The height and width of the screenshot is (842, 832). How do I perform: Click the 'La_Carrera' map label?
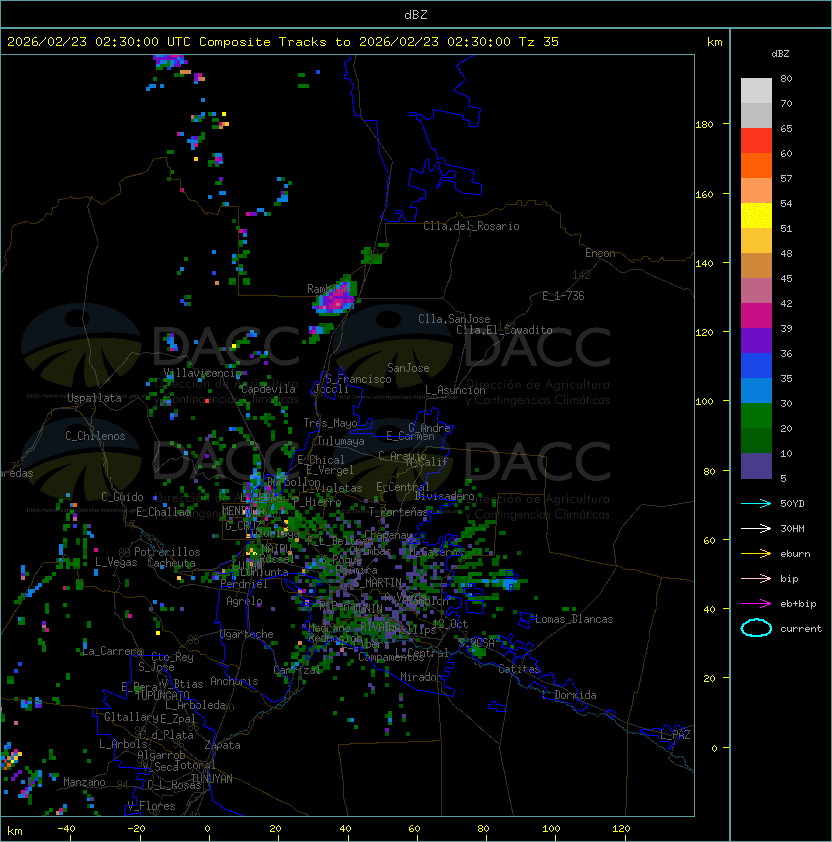pos(112,651)
